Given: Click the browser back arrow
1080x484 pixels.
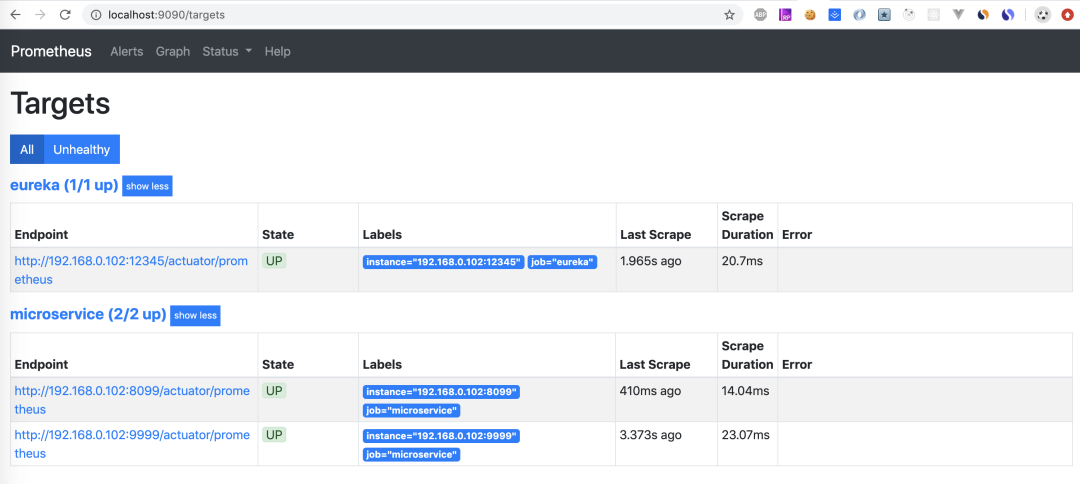Looking at the screenshot, I should [x=15, y=15].
